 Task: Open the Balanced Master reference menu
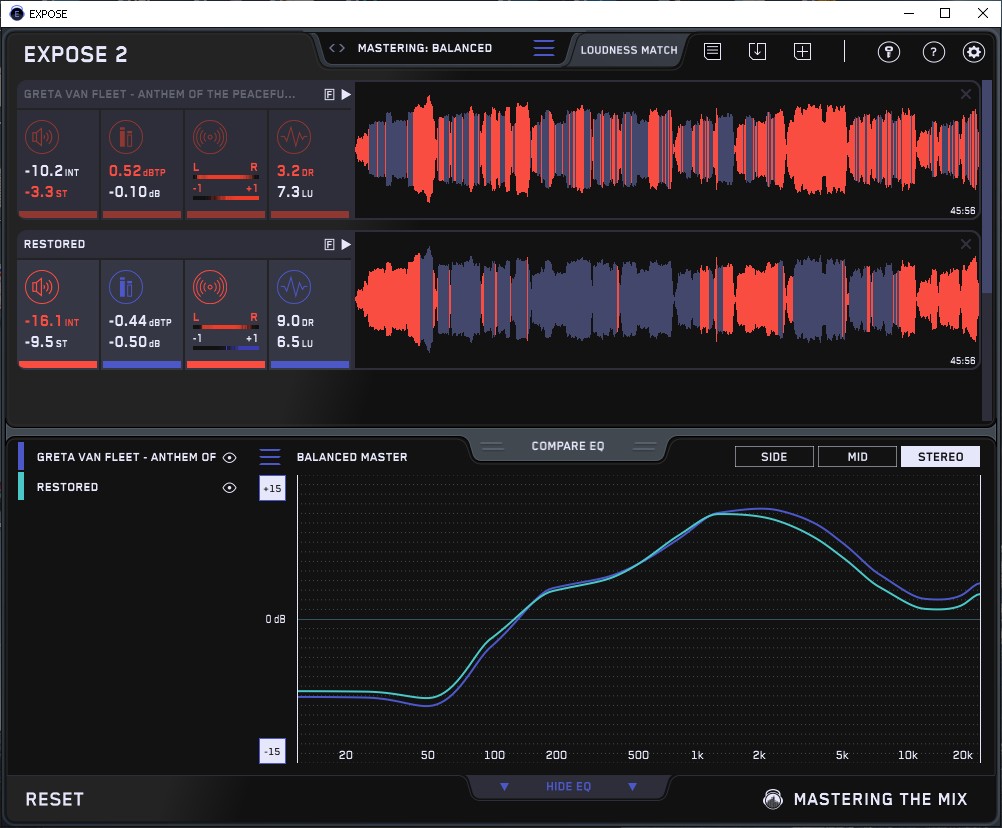[270, 457]
